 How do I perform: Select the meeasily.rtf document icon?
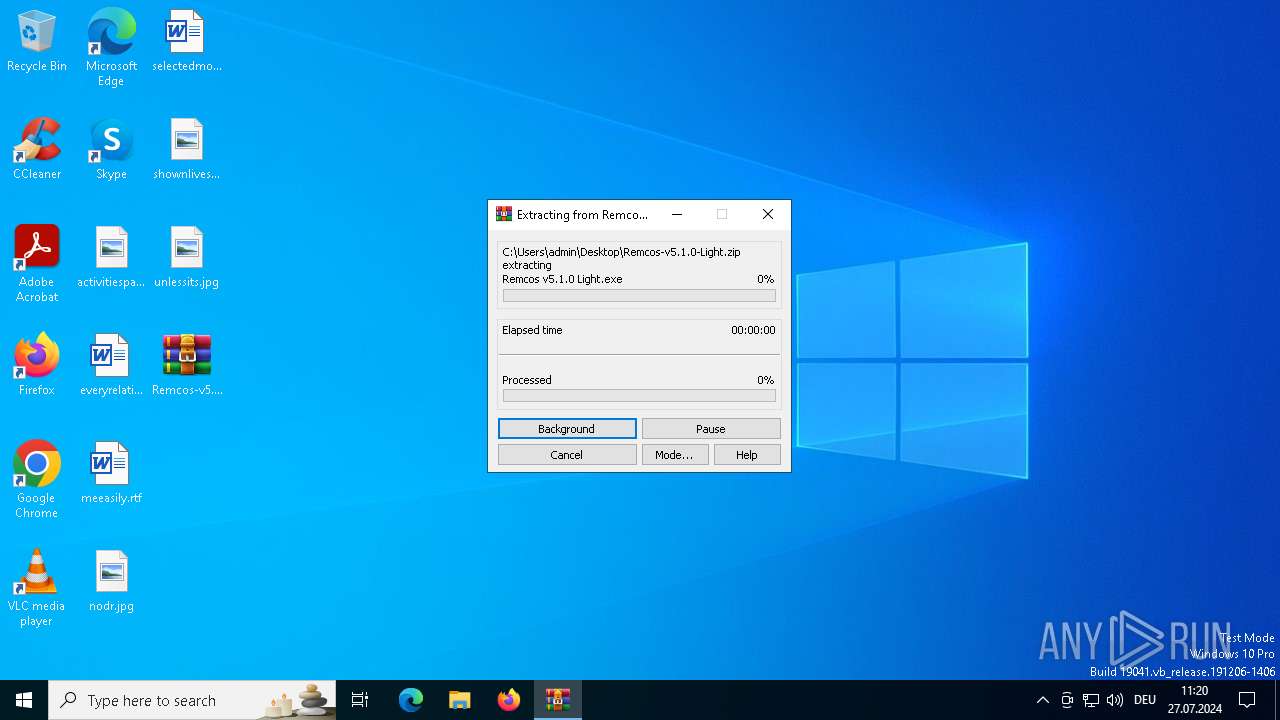pyautogui.click(x=111, y=474)
